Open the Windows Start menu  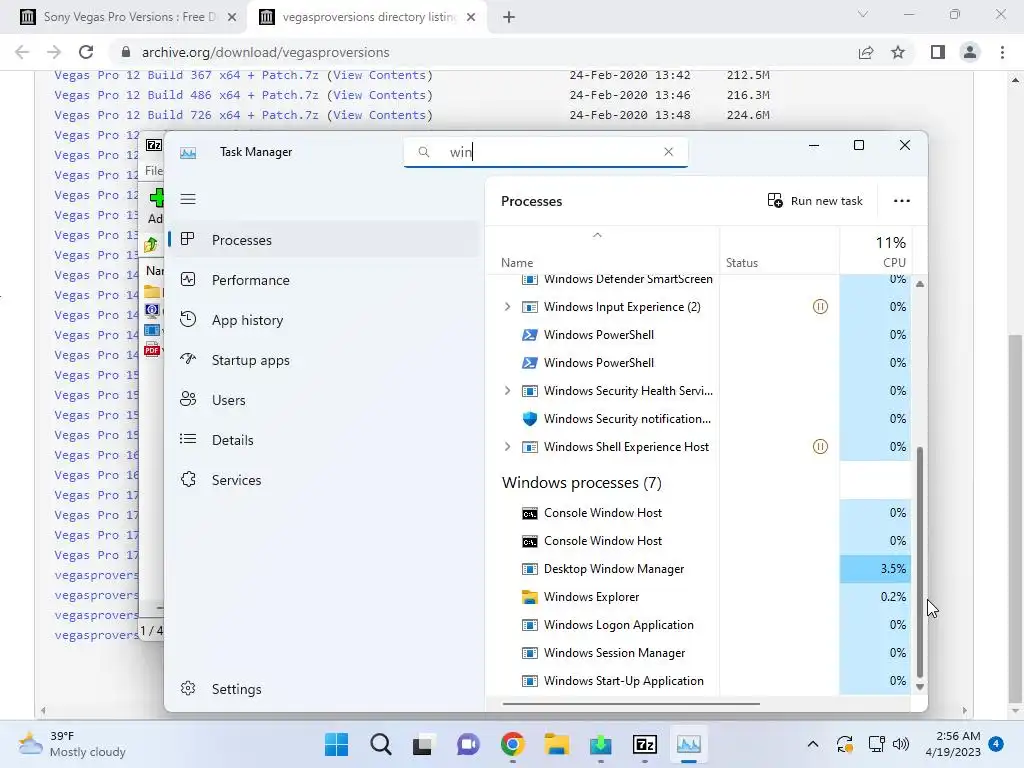tap(336, 744)
